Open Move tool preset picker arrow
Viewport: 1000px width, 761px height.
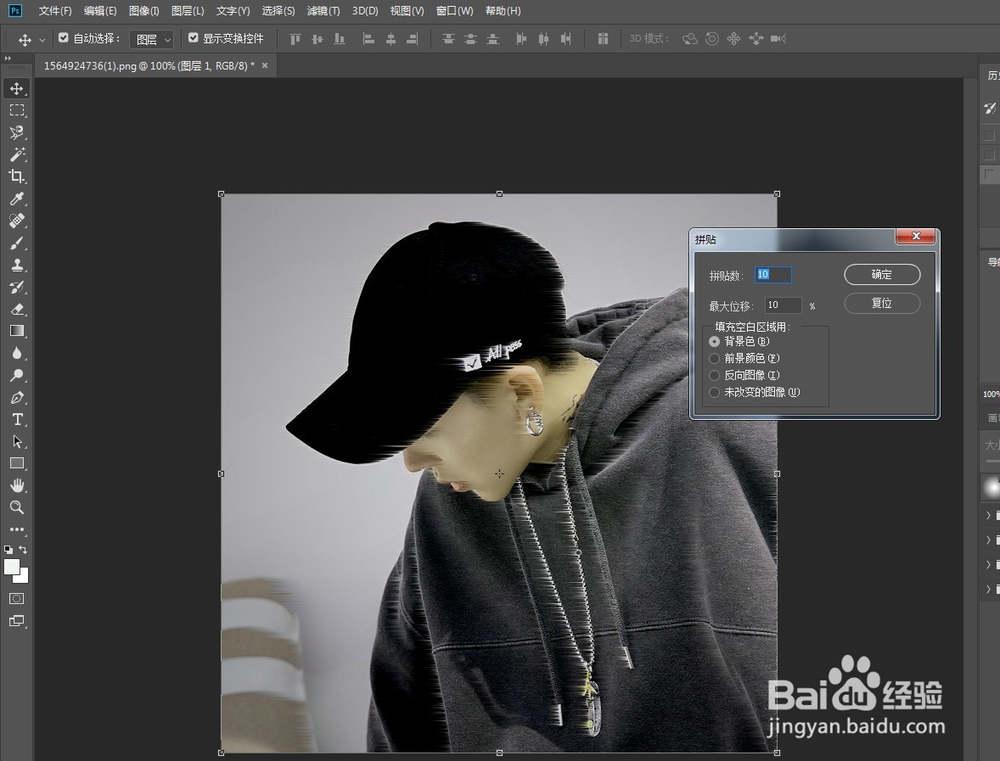coord(42,40)
